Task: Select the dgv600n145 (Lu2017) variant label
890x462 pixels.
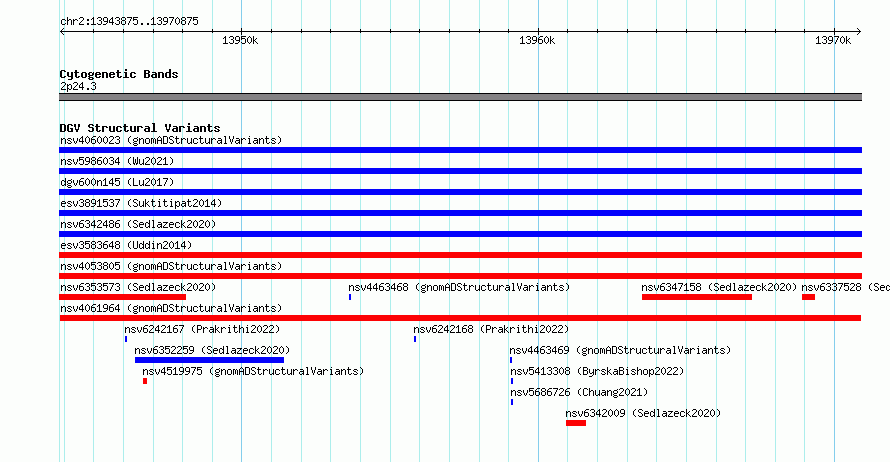Action: [117, 182]
